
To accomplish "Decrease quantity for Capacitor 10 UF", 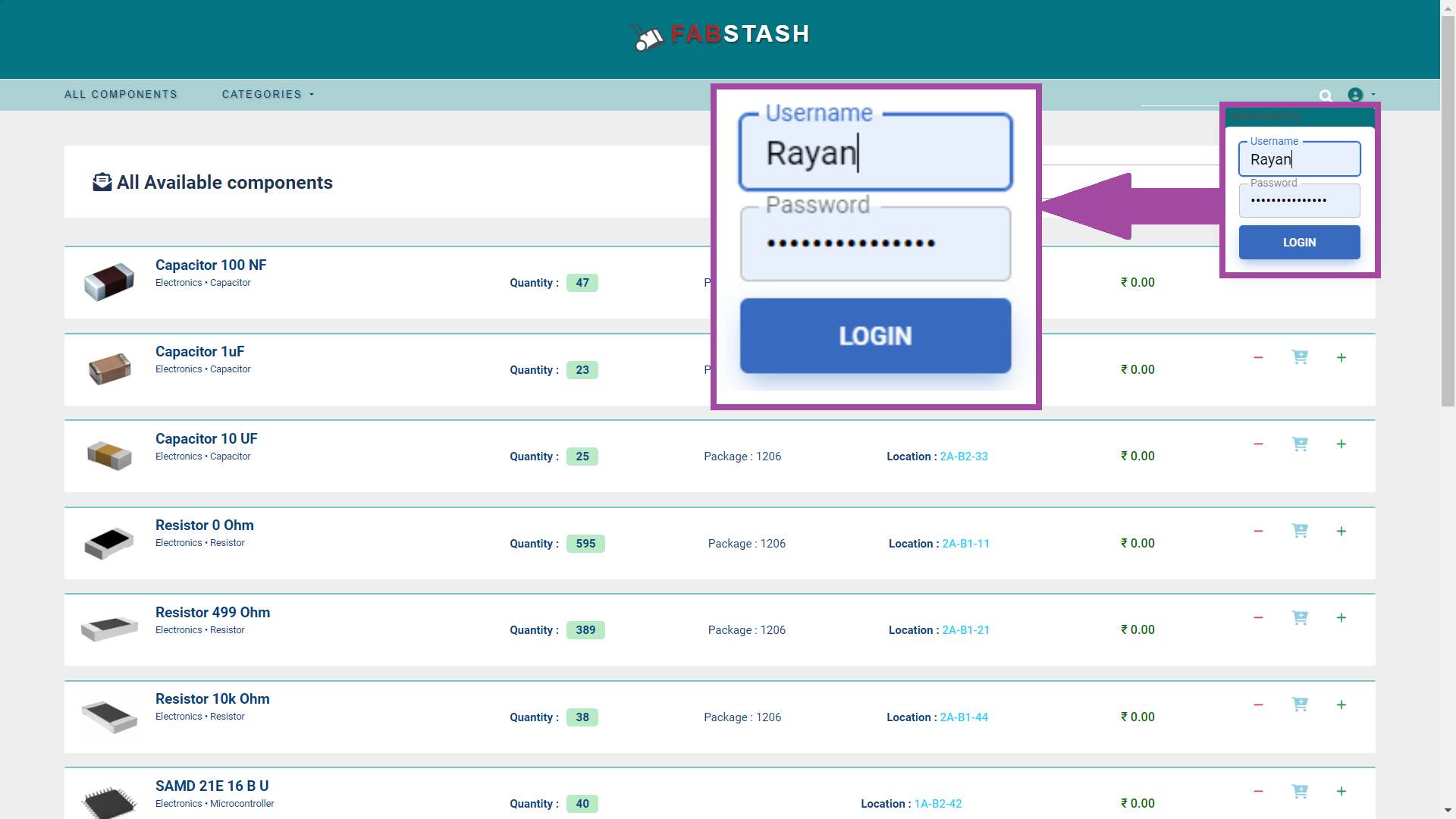I will pyautogui.click(x=1258, y=444).
